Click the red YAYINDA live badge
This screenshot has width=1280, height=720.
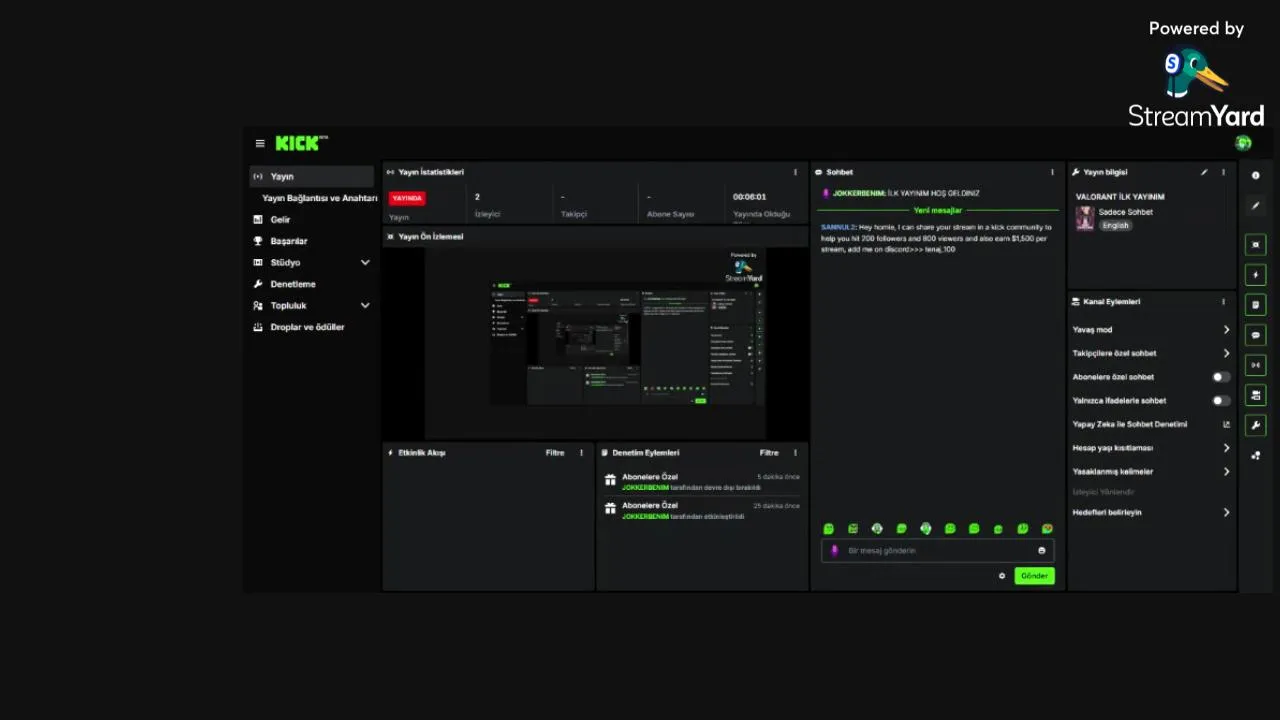407,198
